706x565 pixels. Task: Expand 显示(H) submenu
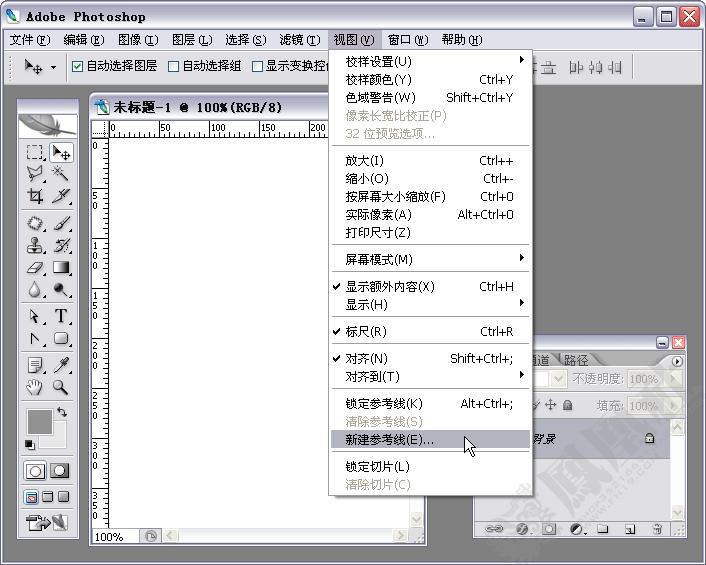click(430, 305)
